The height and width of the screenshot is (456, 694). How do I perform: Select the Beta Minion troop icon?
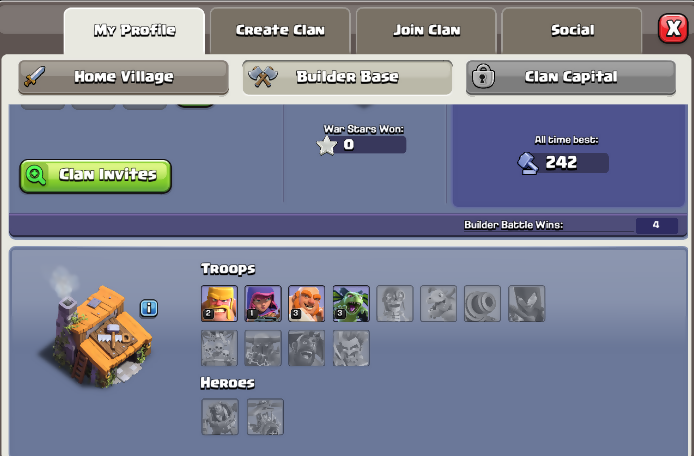351,303
